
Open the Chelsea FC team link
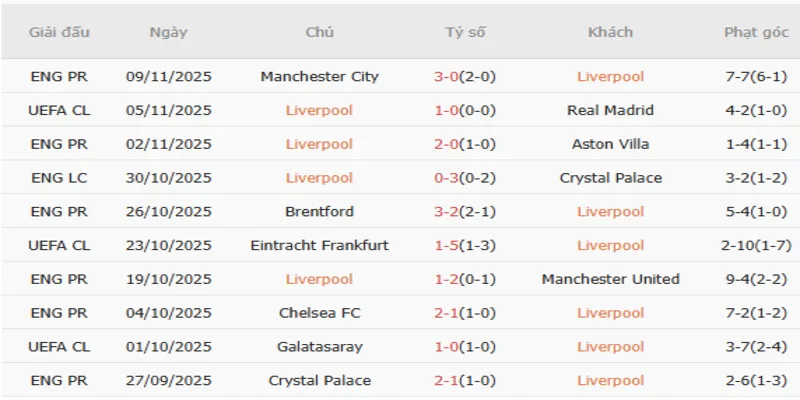[319, 313]
